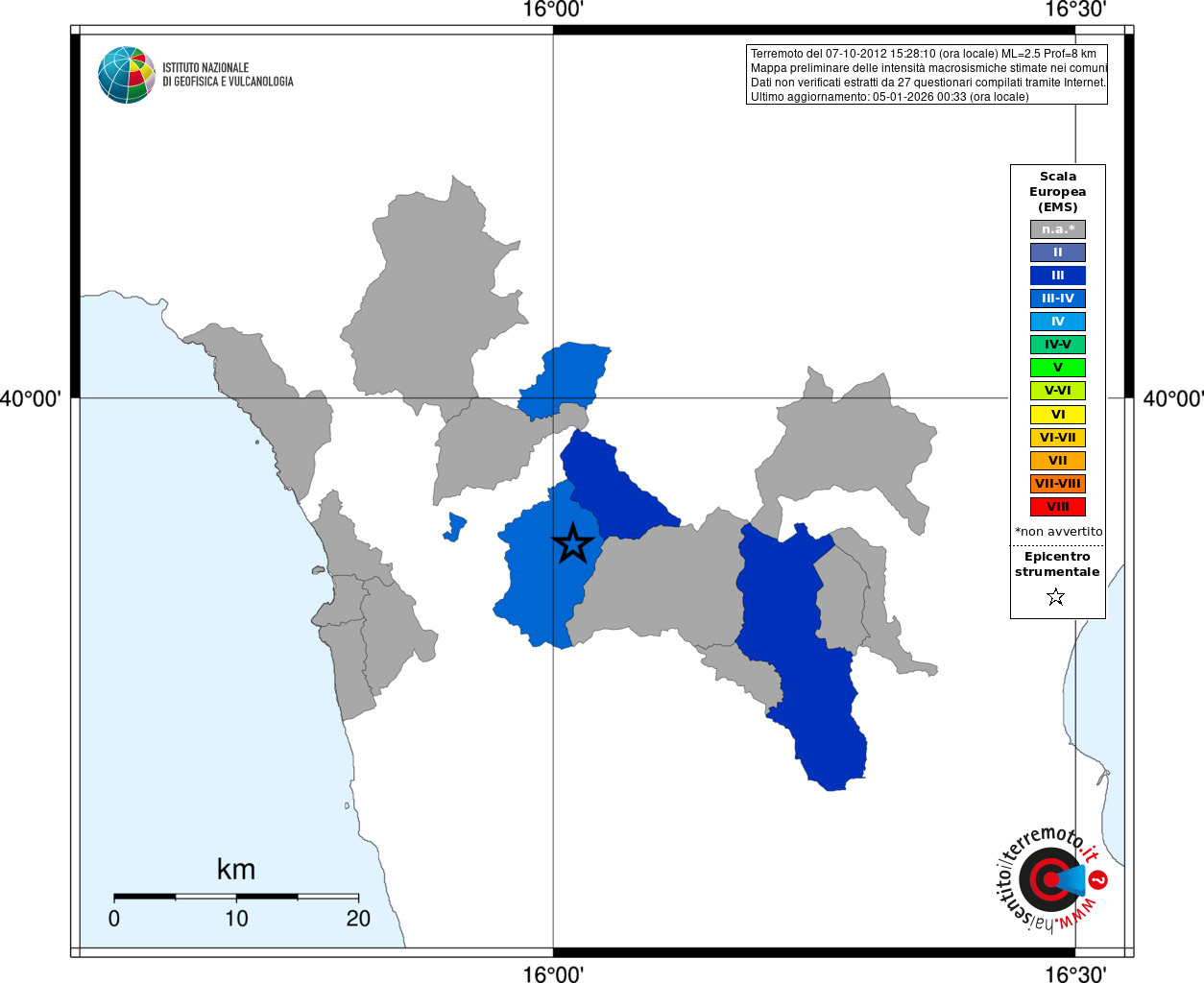Select the intensity II legend swatch
This screenshot has width=1204, height=983.
tap(1058, 252)
